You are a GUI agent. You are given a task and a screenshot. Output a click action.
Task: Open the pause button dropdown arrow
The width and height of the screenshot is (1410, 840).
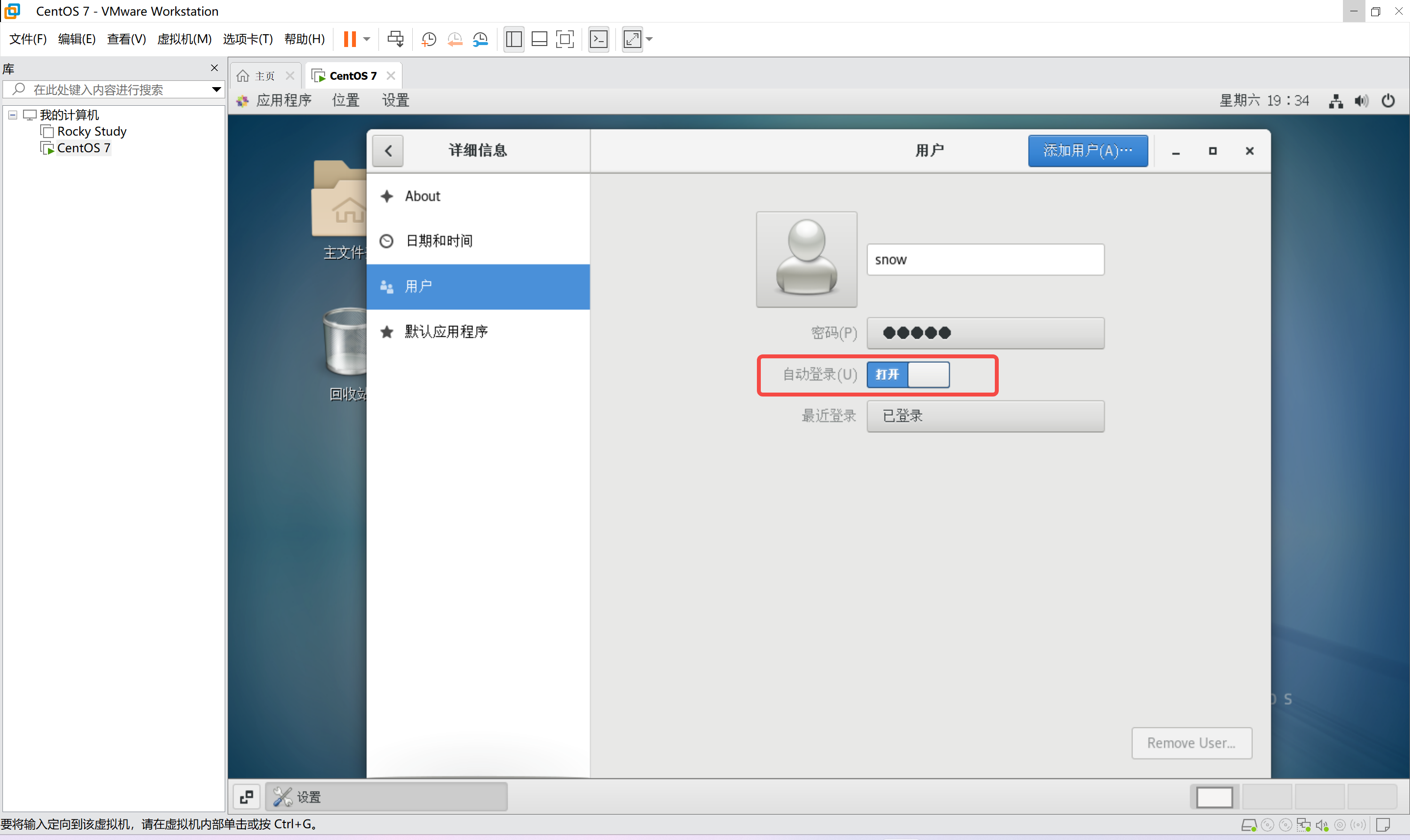pos(367,39)
